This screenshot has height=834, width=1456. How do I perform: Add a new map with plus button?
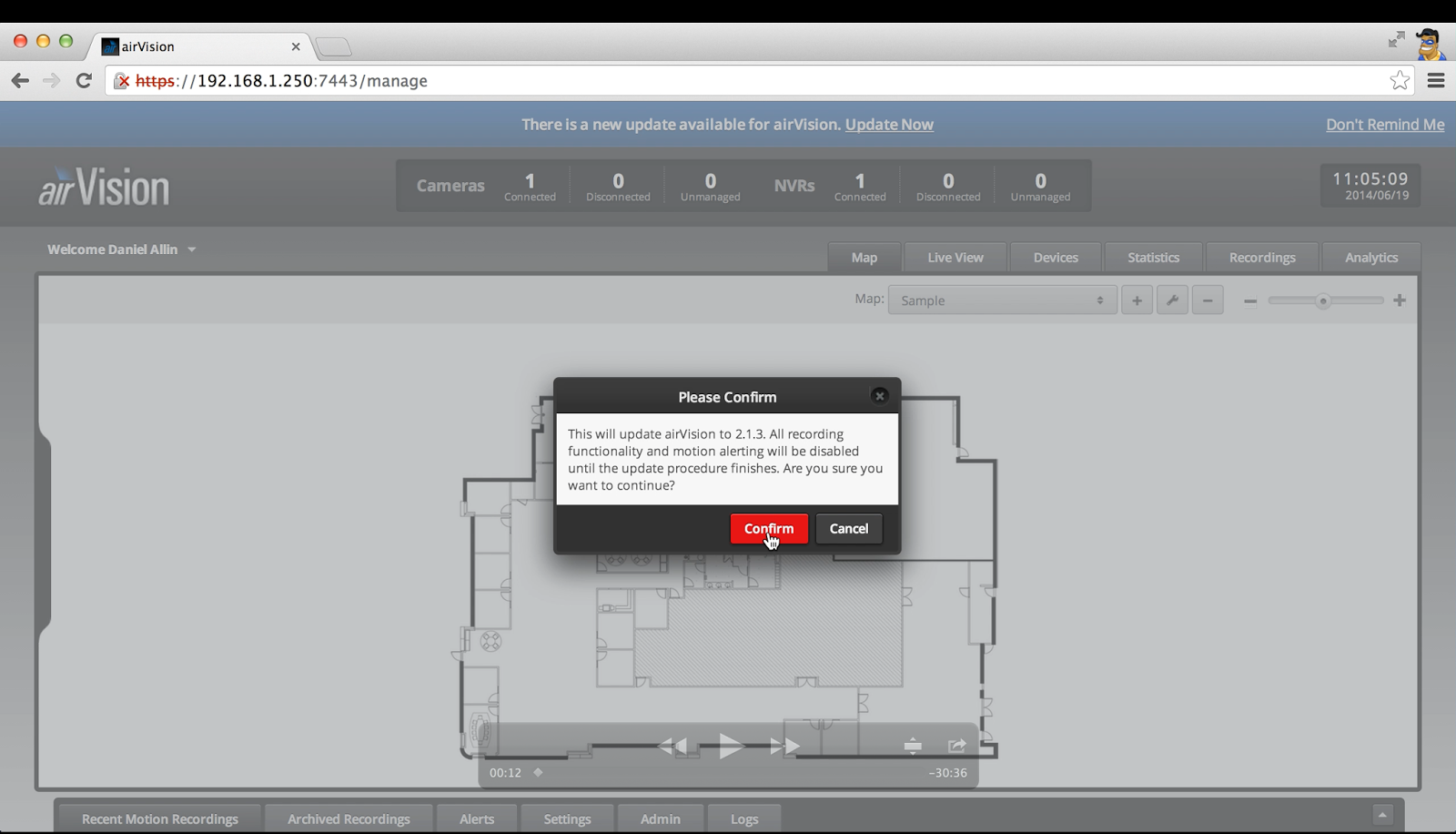click(1137, 300)
